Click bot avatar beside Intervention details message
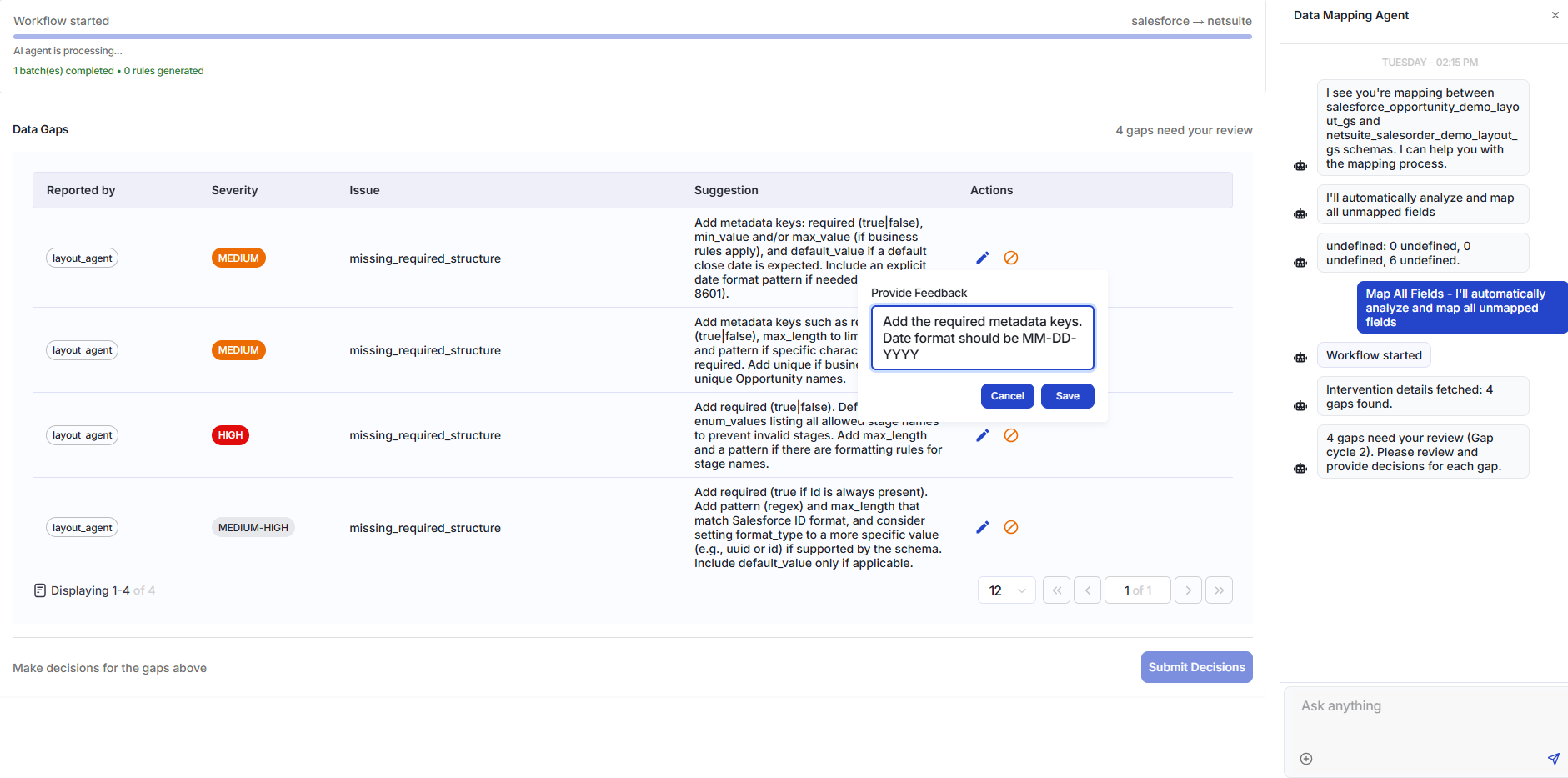The image size is (1568, 778). [1300, 406]
